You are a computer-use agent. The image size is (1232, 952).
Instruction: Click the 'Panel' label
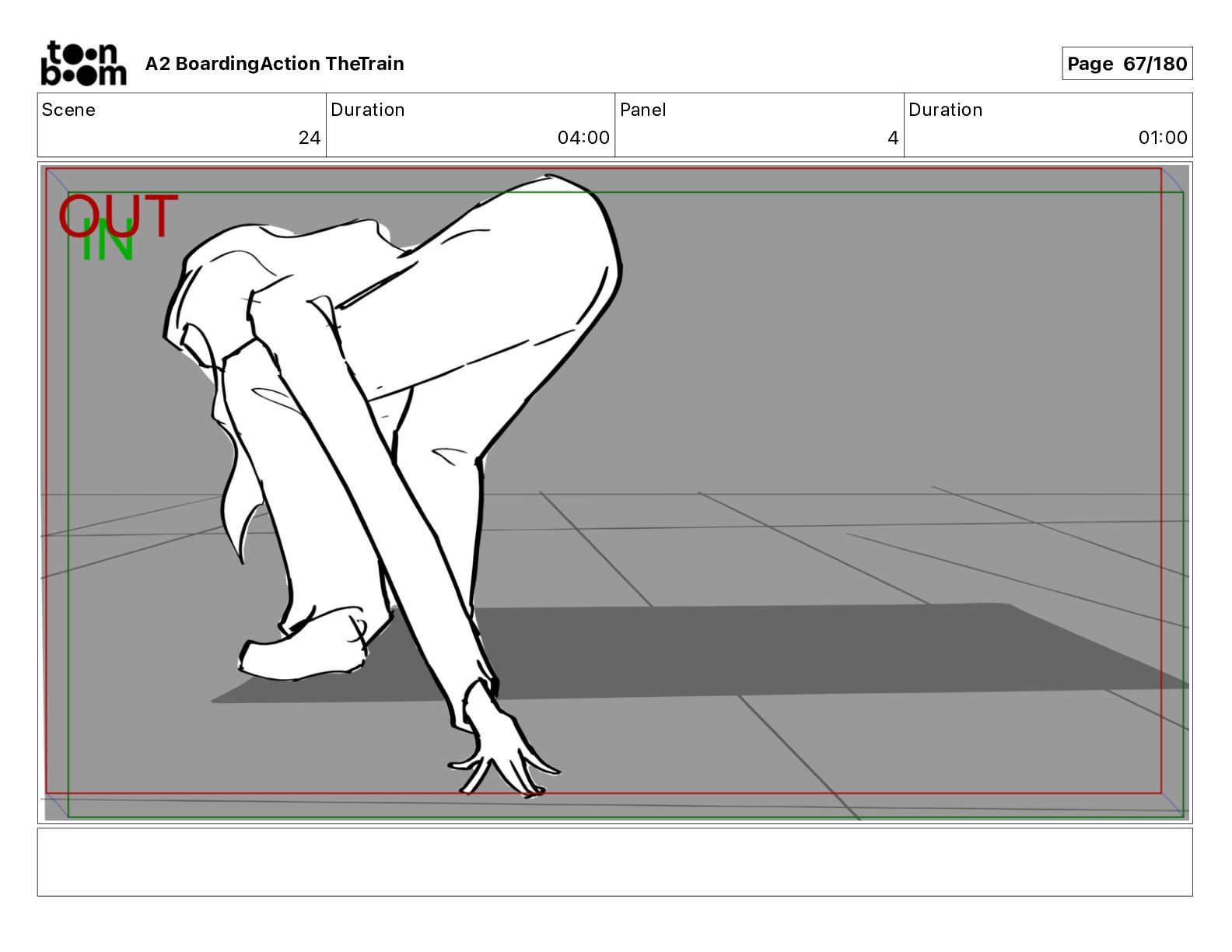(643, 110)
